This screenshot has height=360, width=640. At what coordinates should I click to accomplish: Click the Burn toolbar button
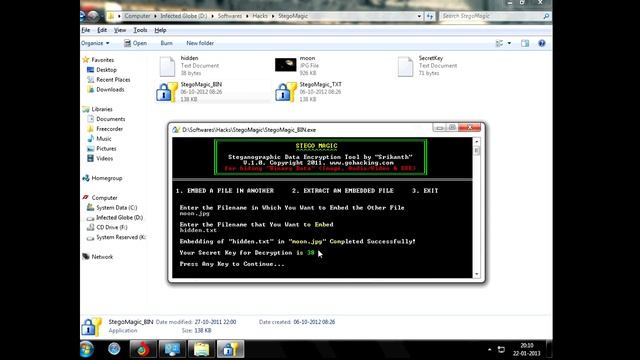167,43
